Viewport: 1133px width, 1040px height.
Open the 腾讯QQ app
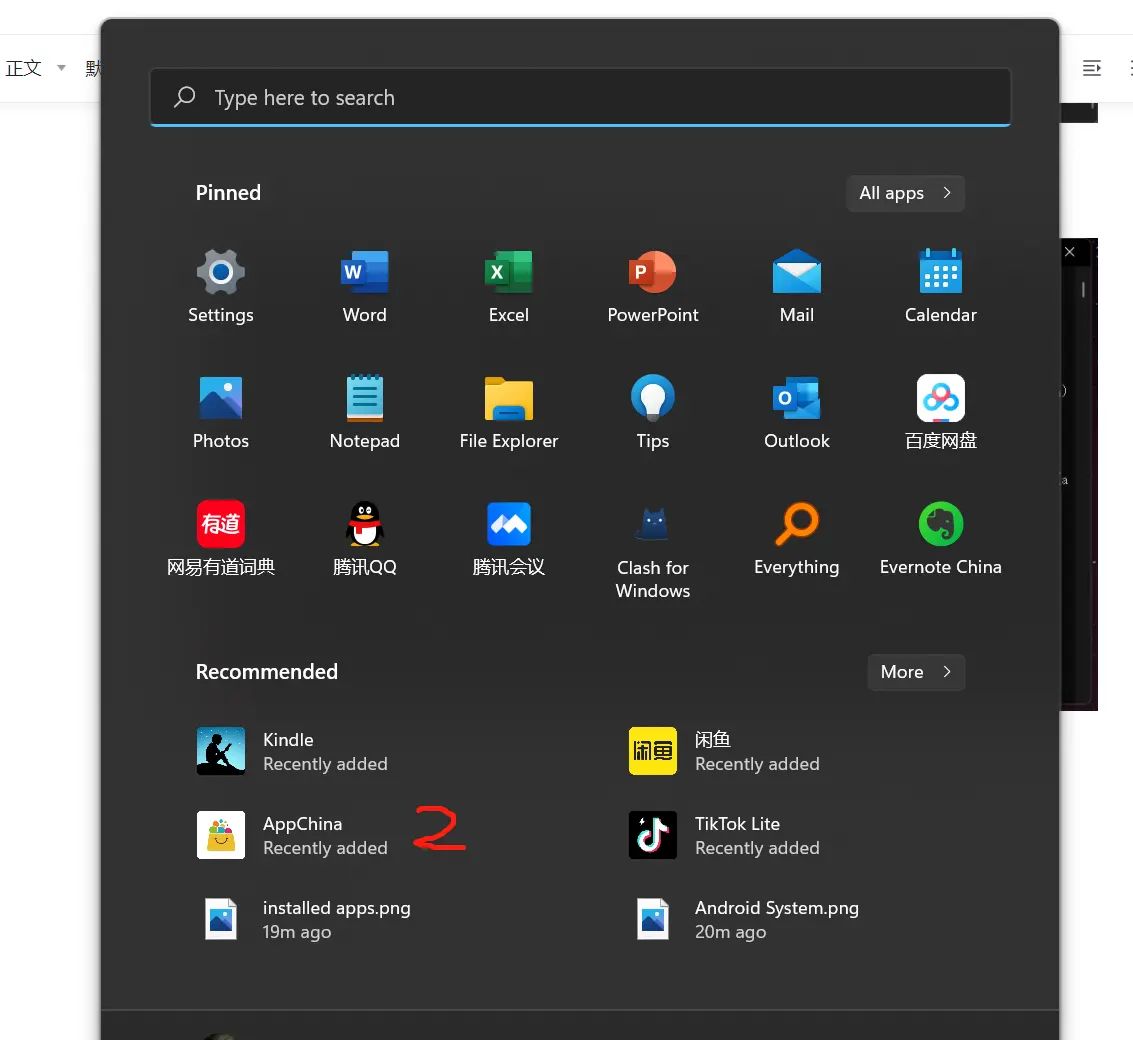pos(365,537)
